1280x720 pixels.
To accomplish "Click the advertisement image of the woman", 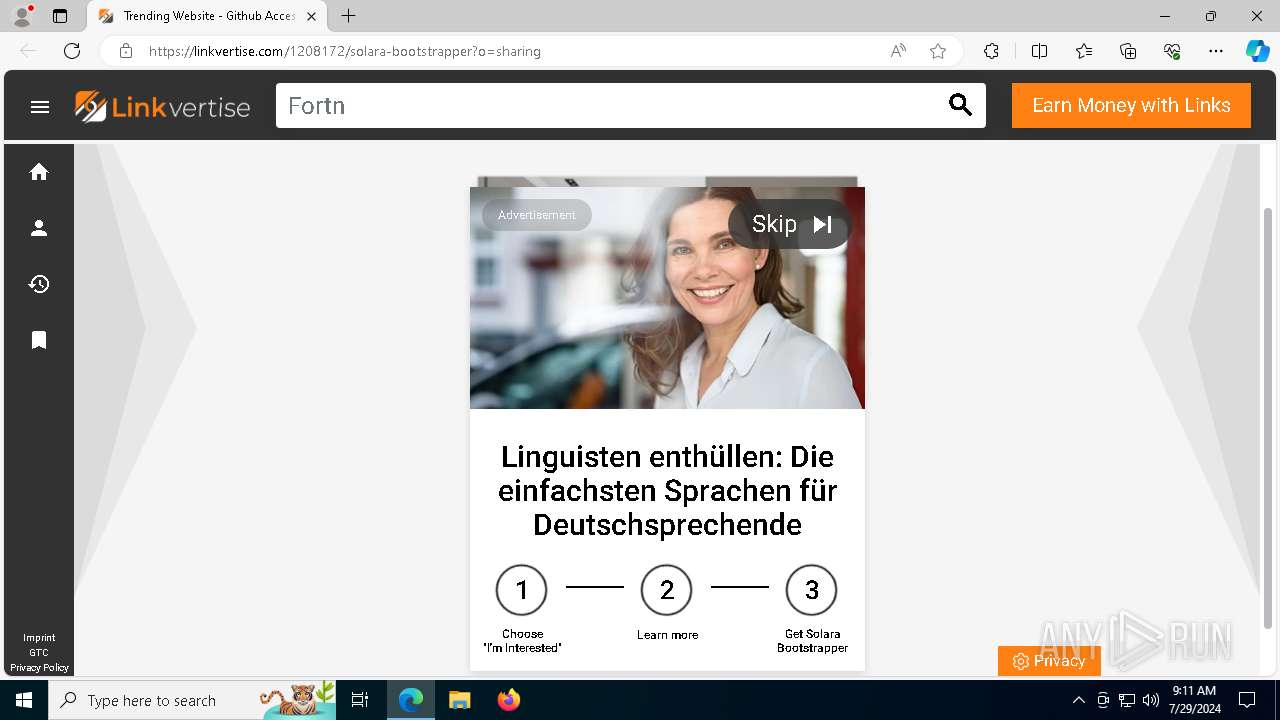I will 667,298.
